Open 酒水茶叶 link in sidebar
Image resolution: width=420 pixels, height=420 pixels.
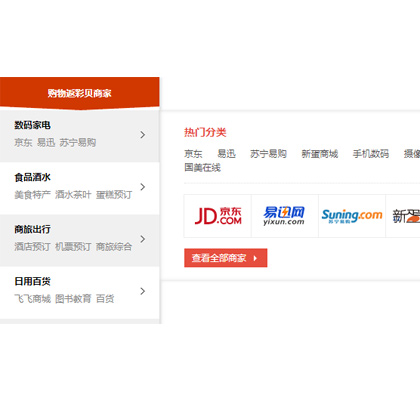(x=73, y=195)
